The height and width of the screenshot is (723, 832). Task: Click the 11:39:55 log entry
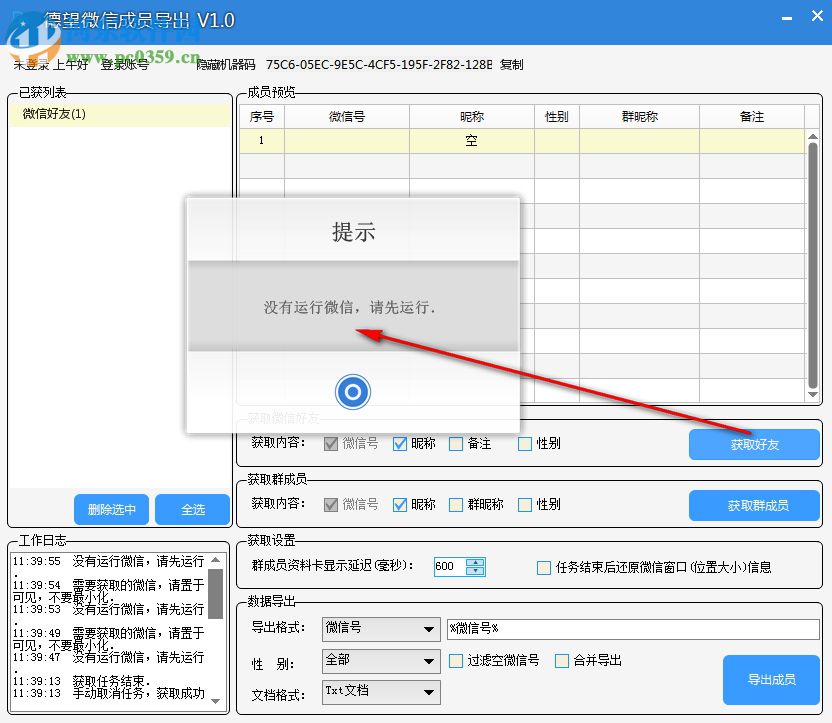[109, 567]
